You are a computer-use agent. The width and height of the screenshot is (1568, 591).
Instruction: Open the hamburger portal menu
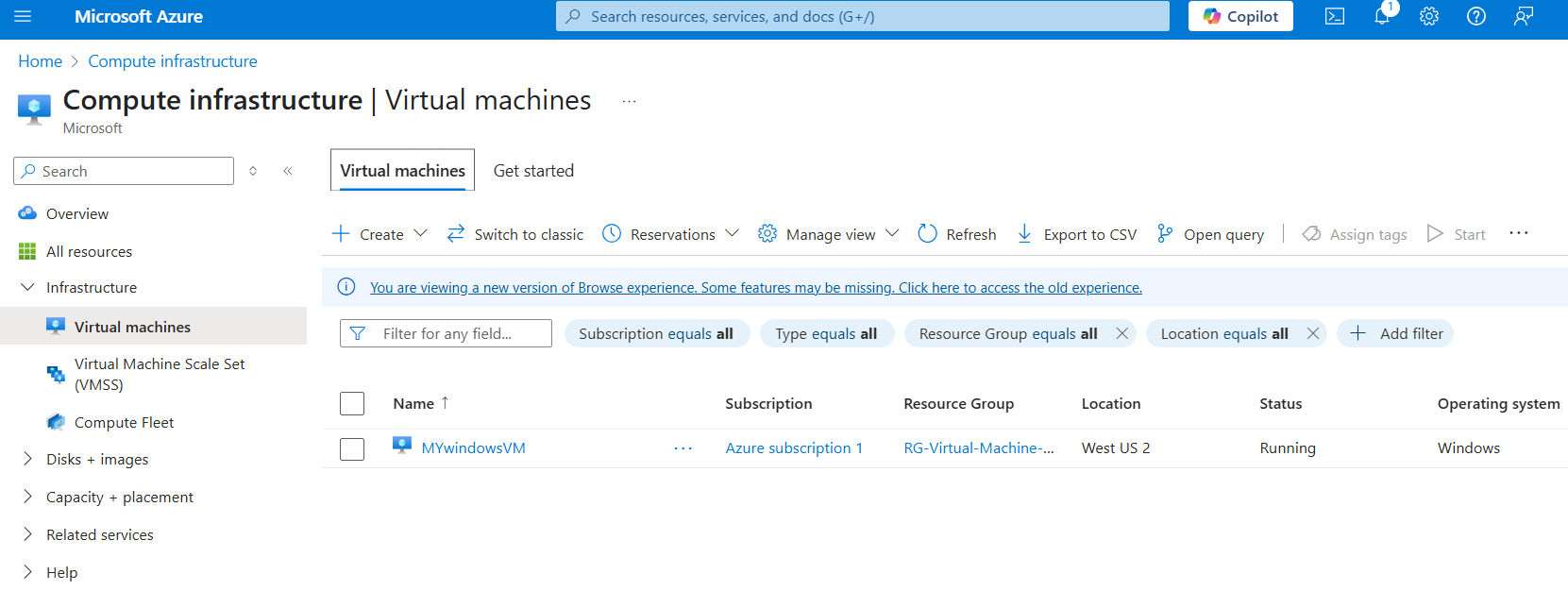click(23, 16)
